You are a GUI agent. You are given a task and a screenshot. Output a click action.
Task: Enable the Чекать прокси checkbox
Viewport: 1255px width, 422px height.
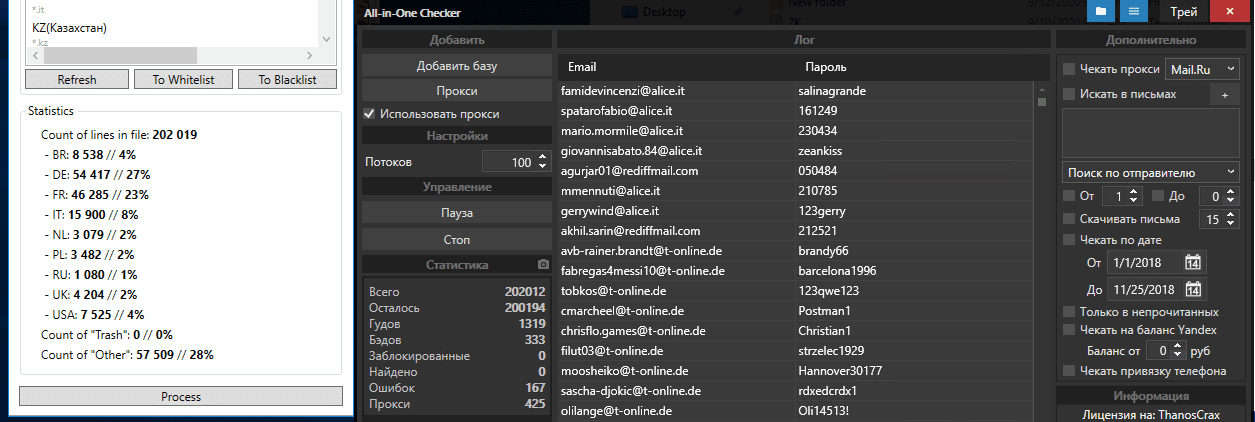[1069, 69]
